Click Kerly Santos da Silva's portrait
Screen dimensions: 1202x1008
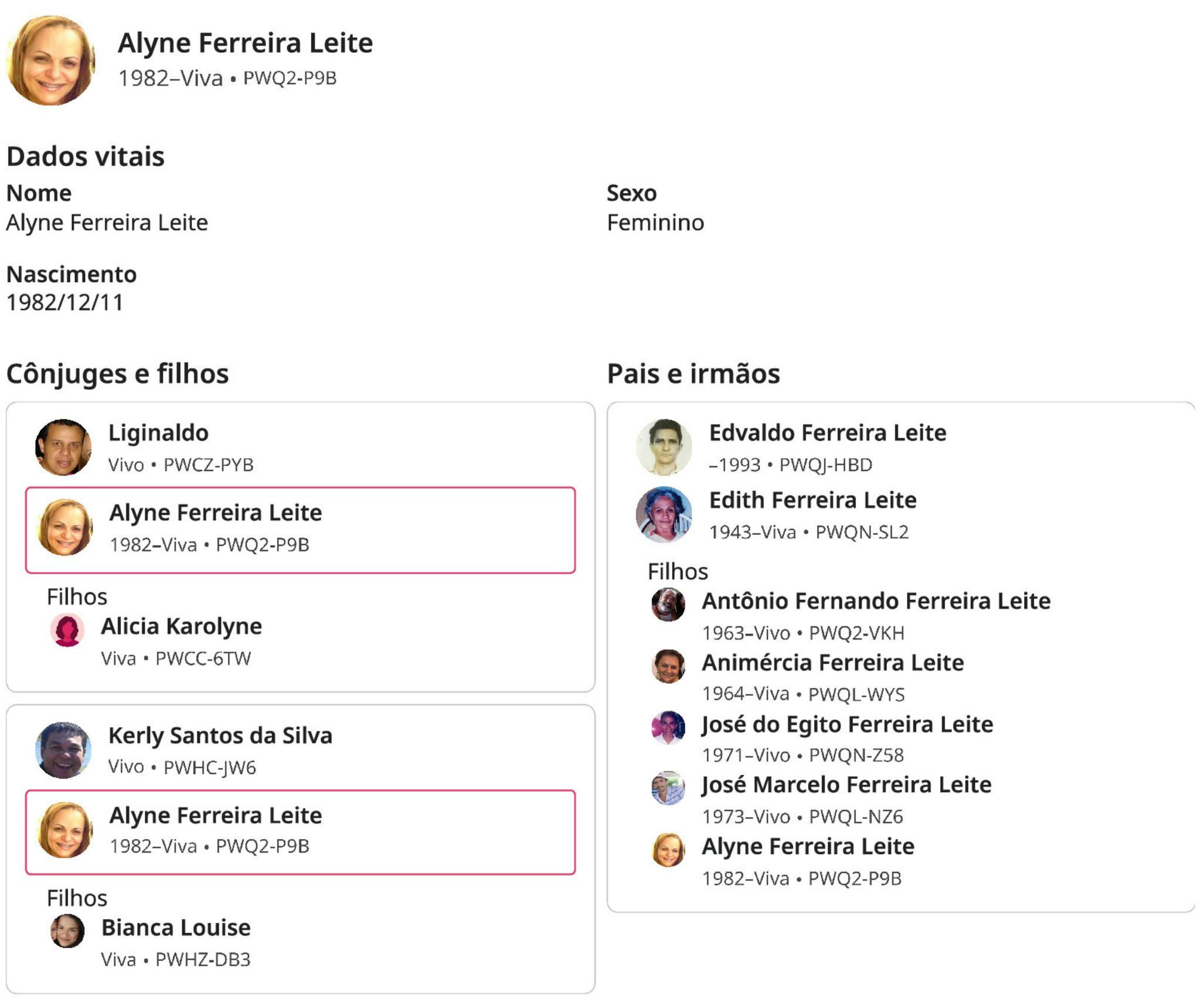[63, 750]
